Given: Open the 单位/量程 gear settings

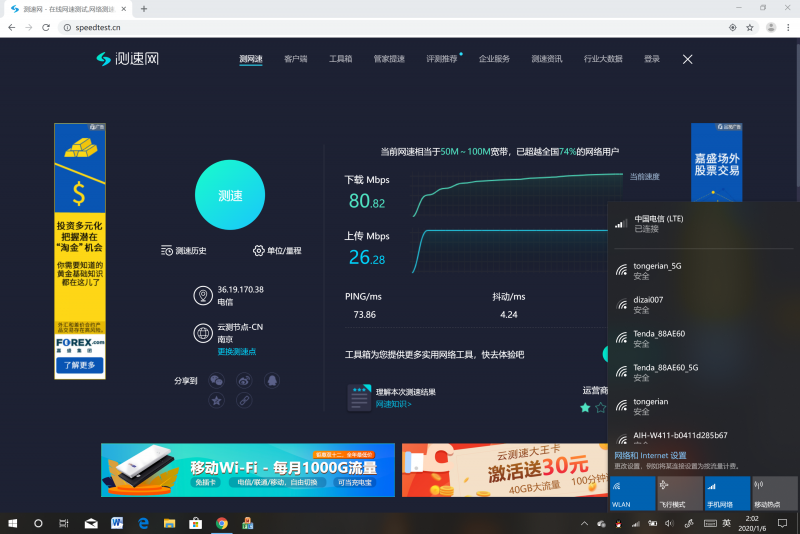Looking at the screenshot, I should 258,250.
